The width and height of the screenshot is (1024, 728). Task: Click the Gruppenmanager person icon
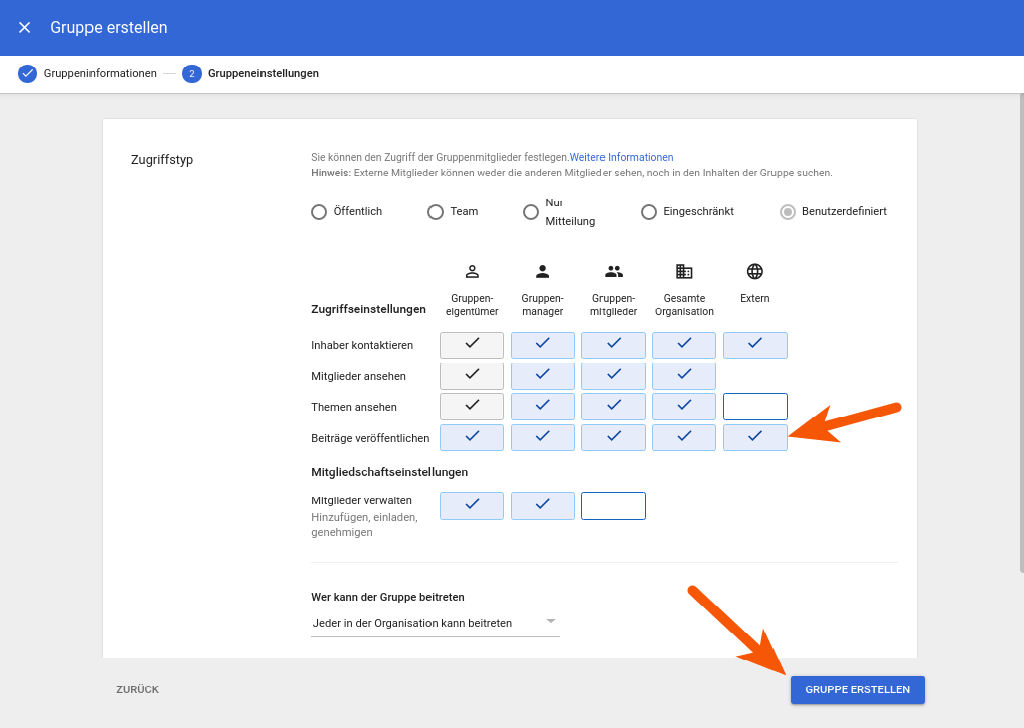[542, 270]
